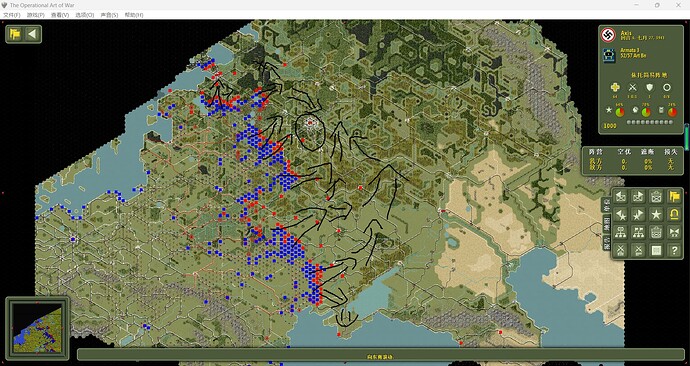Screen dimensions: 690x366
Task: Switch to the 地图 side tab
Action: [x=607, y=223]
